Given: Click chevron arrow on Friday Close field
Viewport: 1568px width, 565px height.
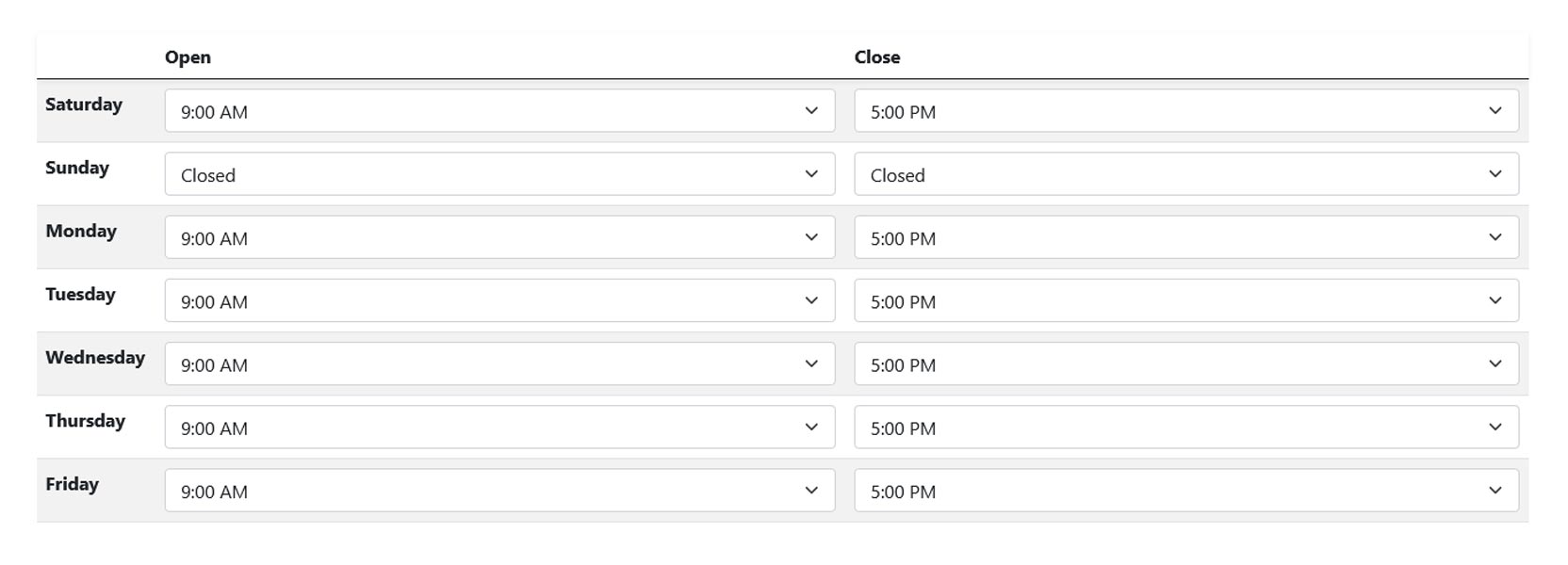Looking at the screenshot, I should pos(1494,491).
